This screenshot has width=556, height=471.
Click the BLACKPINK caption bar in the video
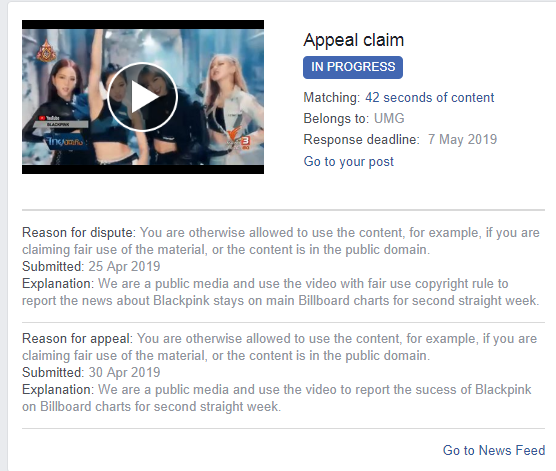click(x=61, y=124)
